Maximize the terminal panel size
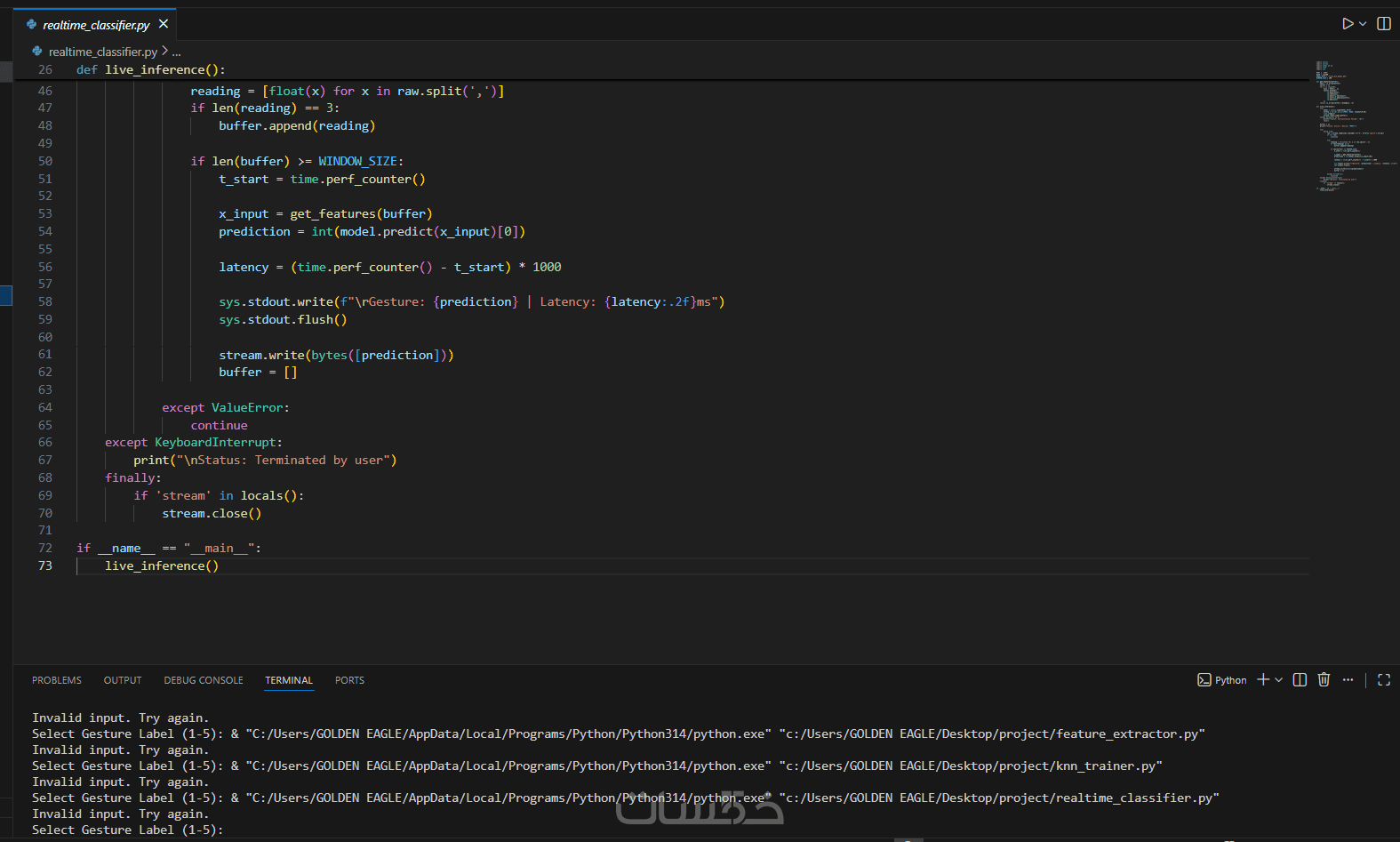 click(1383, 679)
